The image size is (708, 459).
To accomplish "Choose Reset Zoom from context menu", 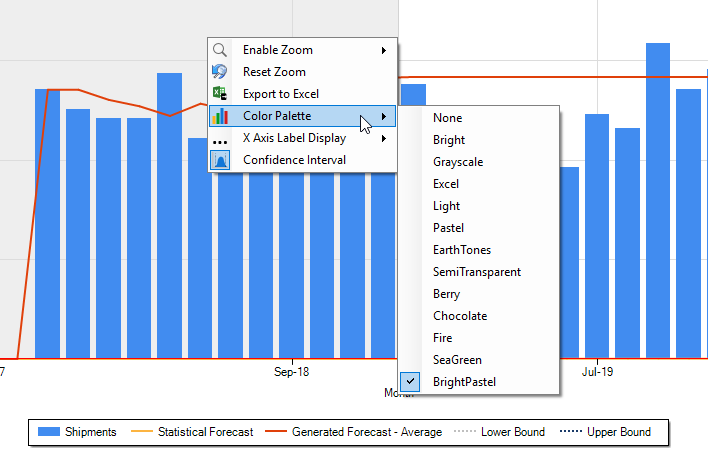I will pos(302,72).
